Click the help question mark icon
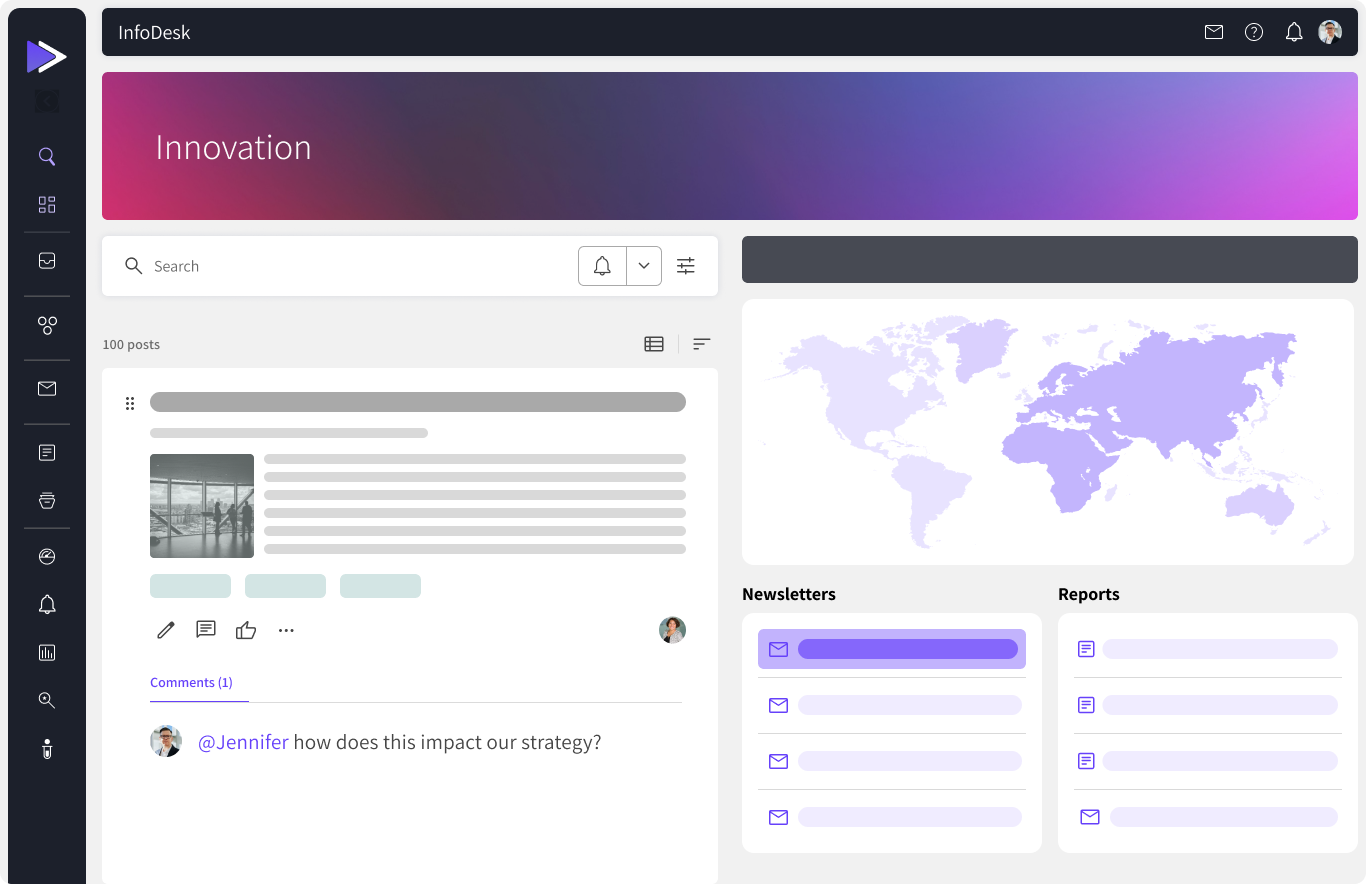This screenshot has height=884, width=1366. coord(1254,32)
